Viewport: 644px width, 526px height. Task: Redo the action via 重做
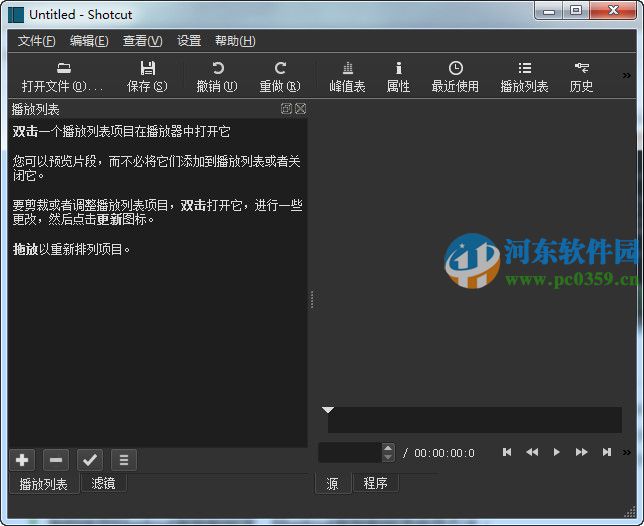point(280,77)
